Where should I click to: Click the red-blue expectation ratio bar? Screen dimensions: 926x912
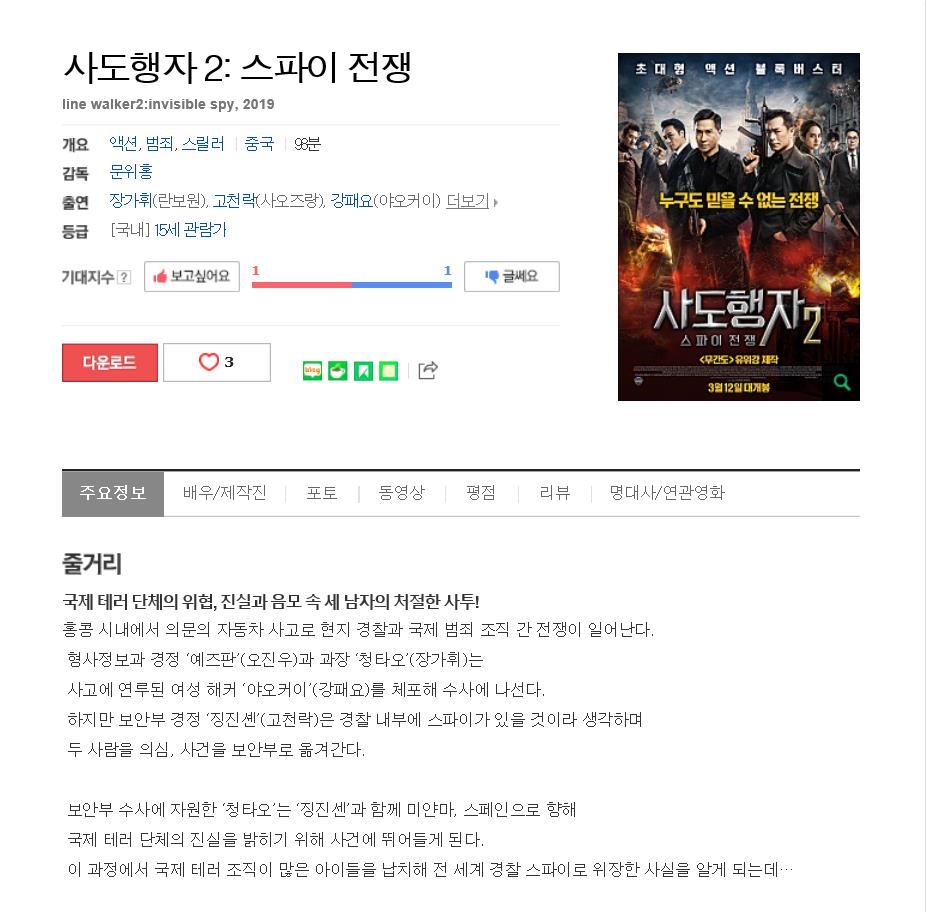352,285
